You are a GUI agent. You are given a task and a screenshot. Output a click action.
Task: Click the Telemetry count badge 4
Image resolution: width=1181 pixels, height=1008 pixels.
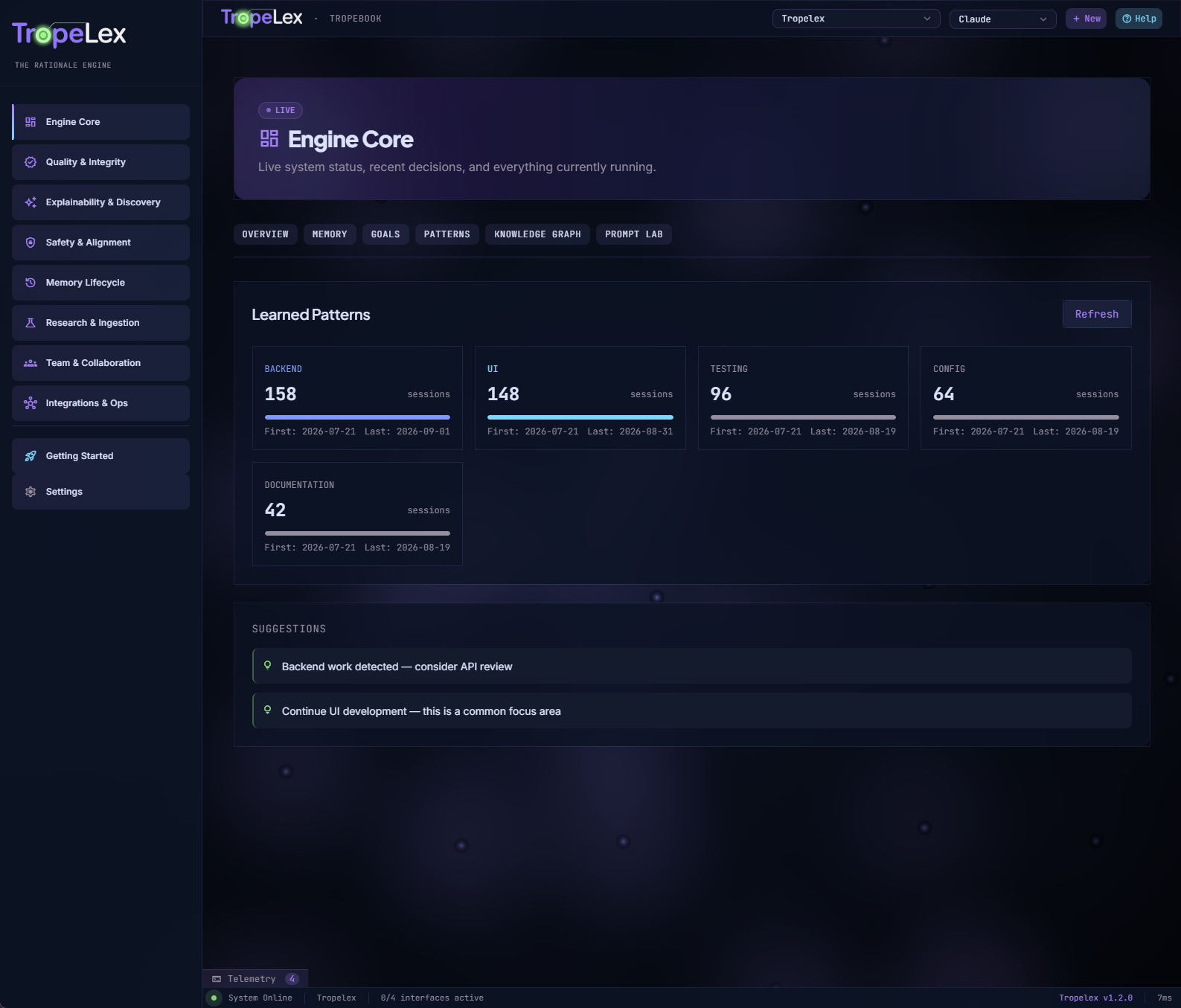292,979
